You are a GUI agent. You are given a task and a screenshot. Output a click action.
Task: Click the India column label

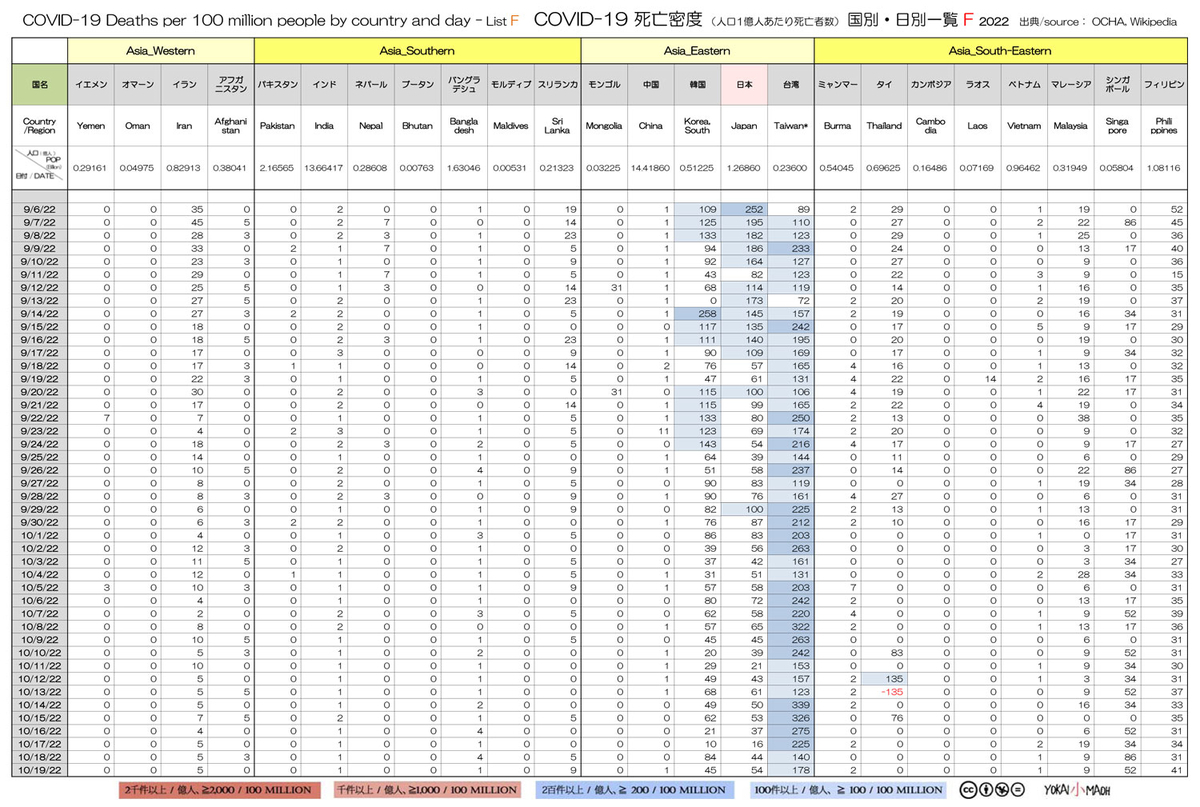[x=324, y=127]
